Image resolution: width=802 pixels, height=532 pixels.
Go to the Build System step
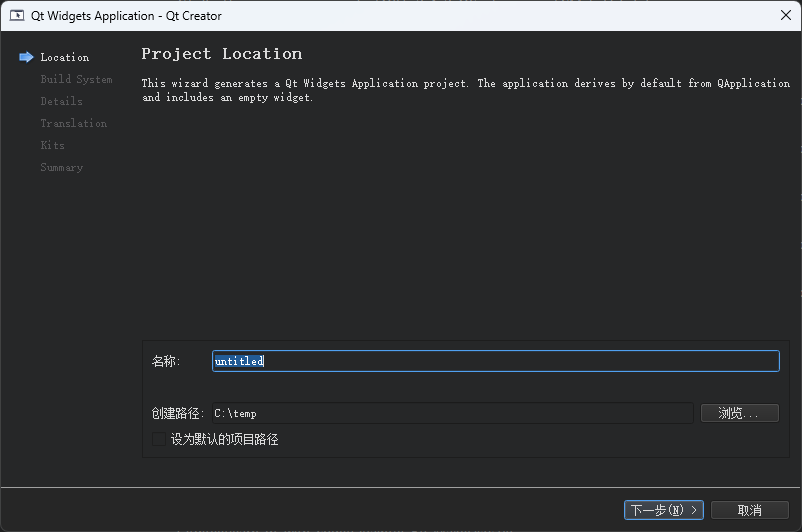point(76,80)
